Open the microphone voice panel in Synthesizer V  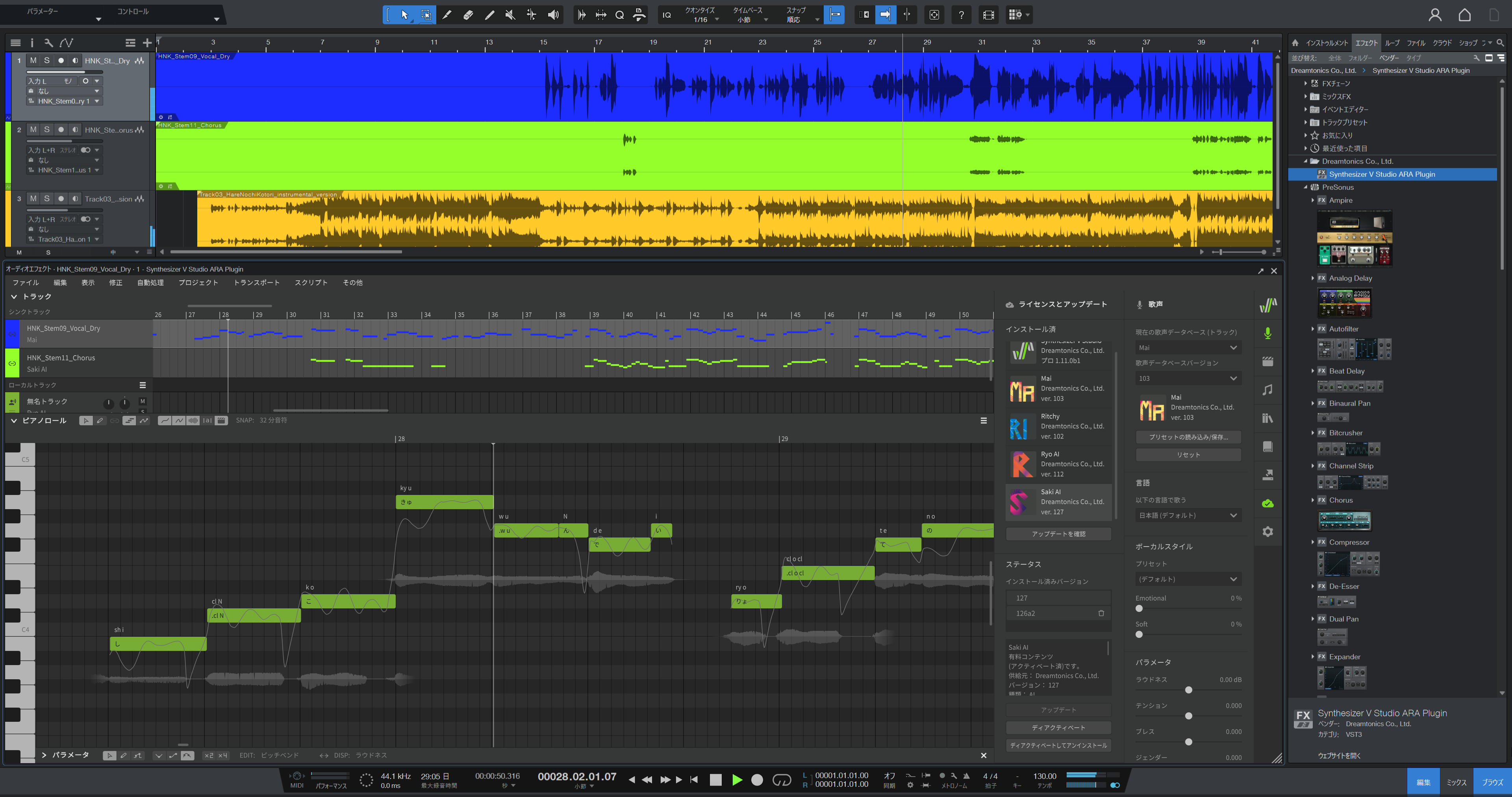click(1267, 334)
